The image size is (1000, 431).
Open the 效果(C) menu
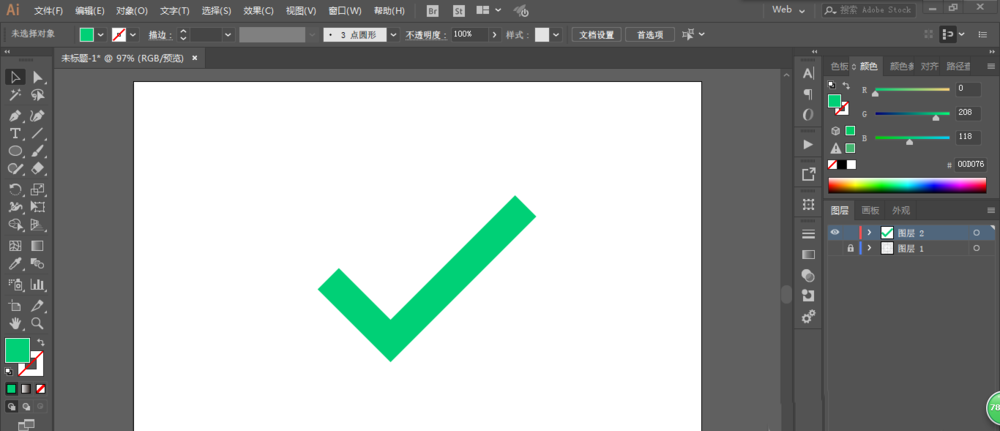(x=258, y=11)
